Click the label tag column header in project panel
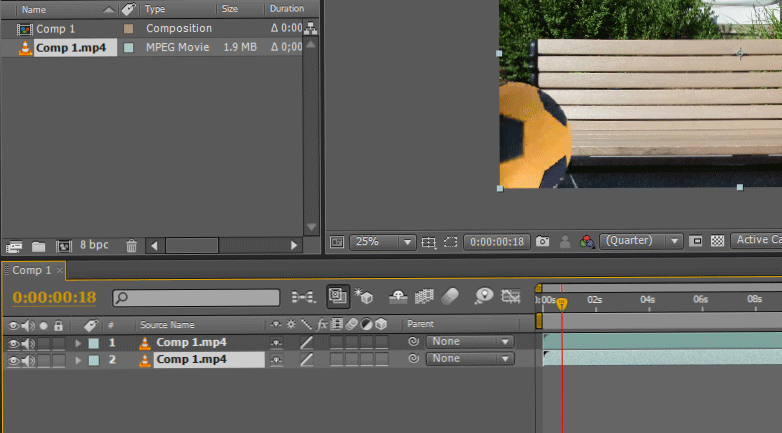This screenshot has height=433, width=782. tap(129, 9)
